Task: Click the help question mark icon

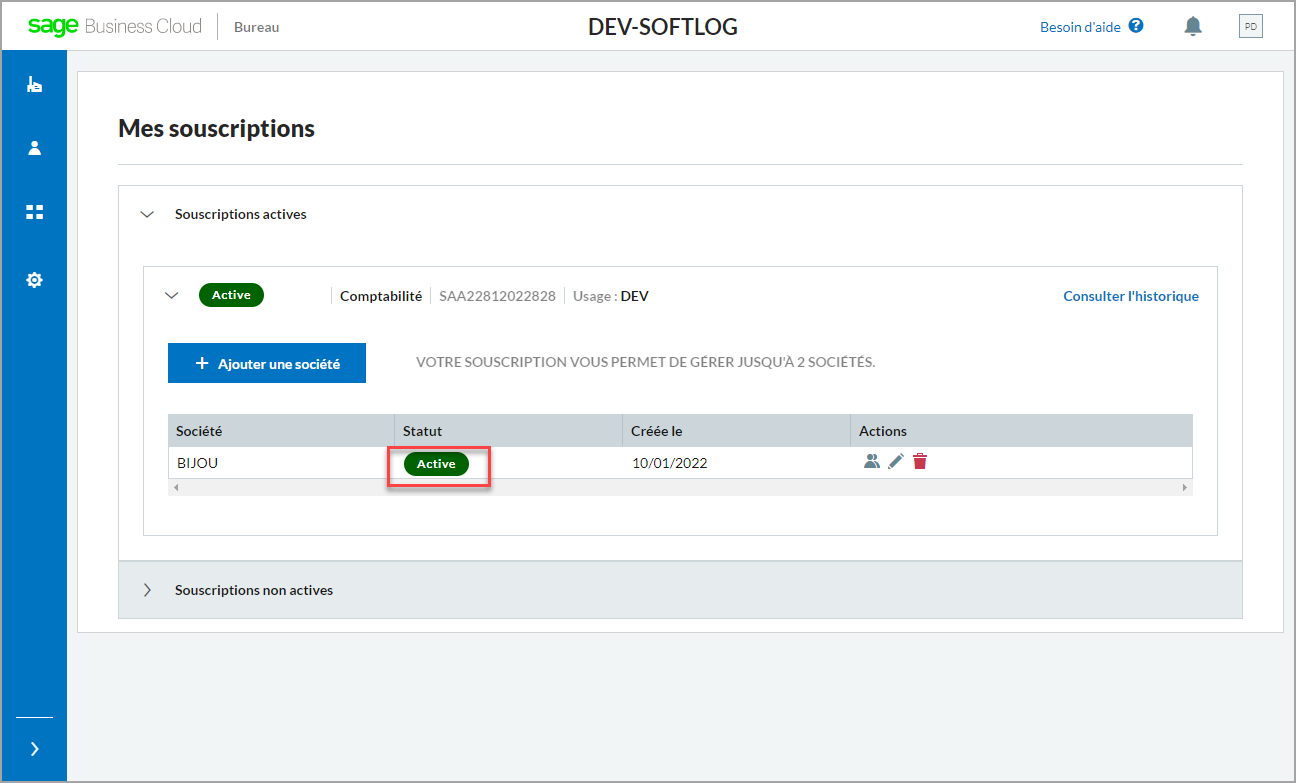Action: [1136, 26]
